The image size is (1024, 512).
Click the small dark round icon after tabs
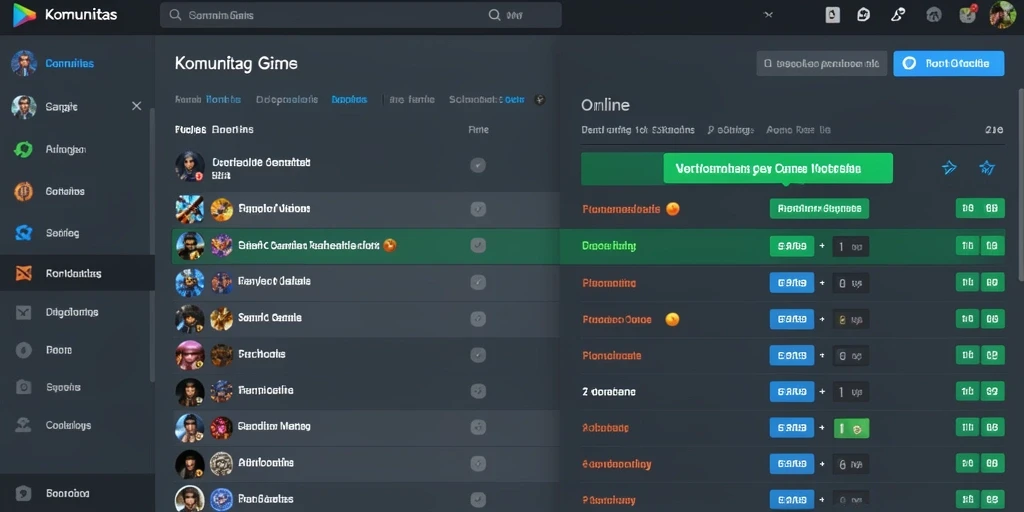(539, 100)
